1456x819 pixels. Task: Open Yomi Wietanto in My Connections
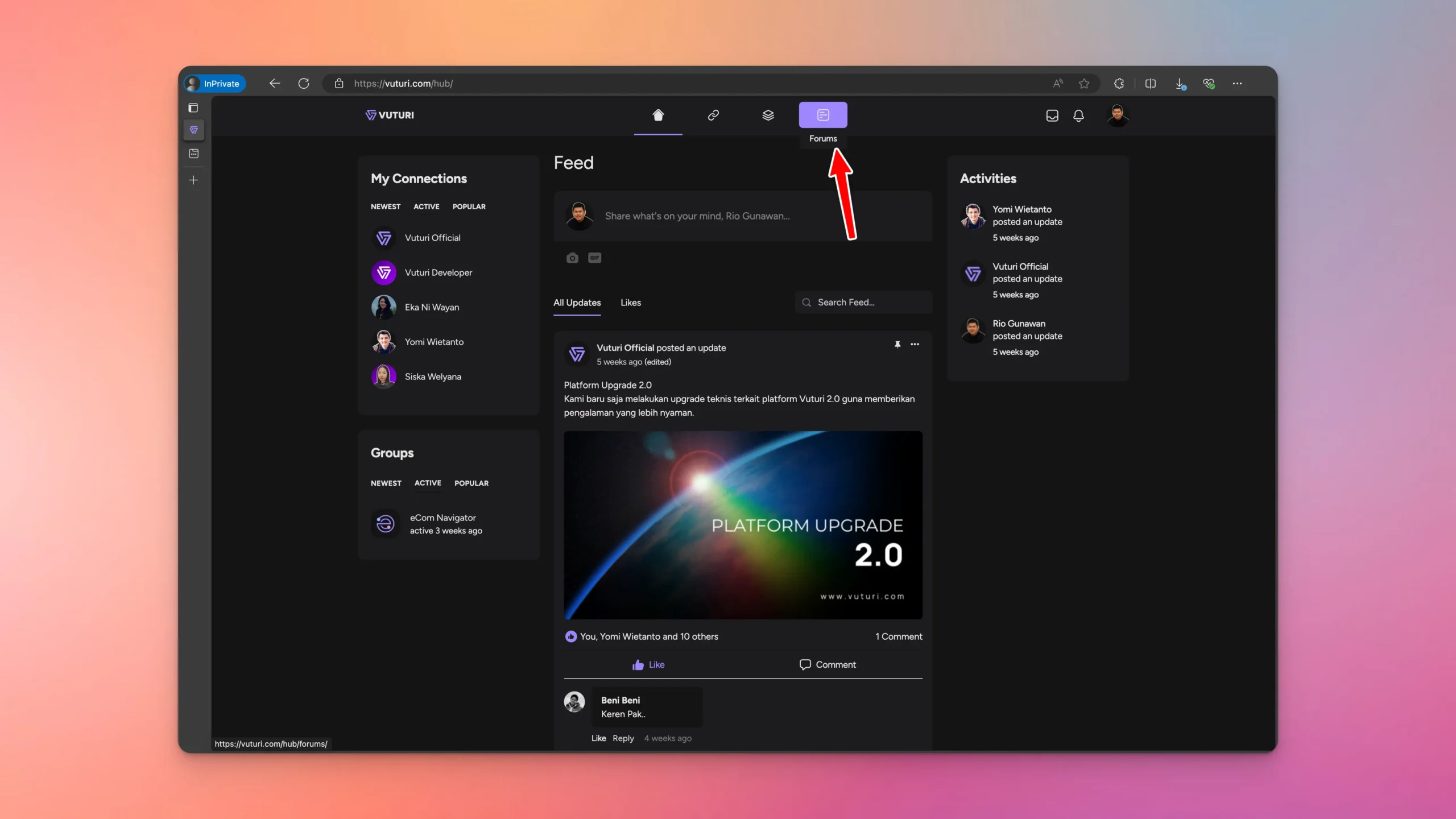(435, 342)
